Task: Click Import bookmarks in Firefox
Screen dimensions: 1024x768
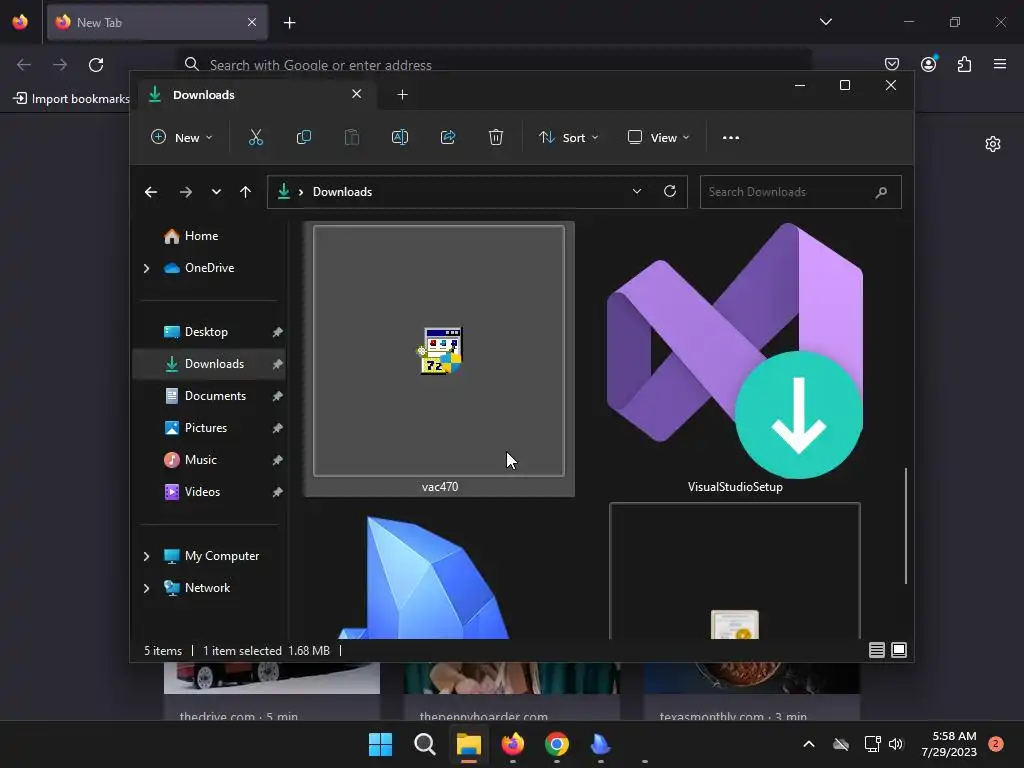Action: pos(72,99)
